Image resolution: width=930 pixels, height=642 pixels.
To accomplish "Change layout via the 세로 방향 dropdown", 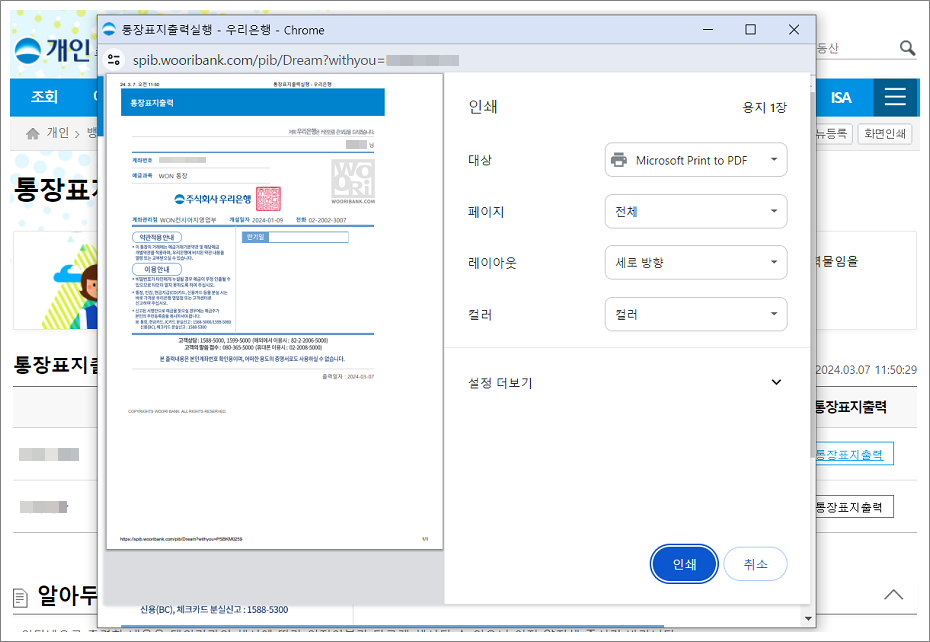I will coord(696,262).
